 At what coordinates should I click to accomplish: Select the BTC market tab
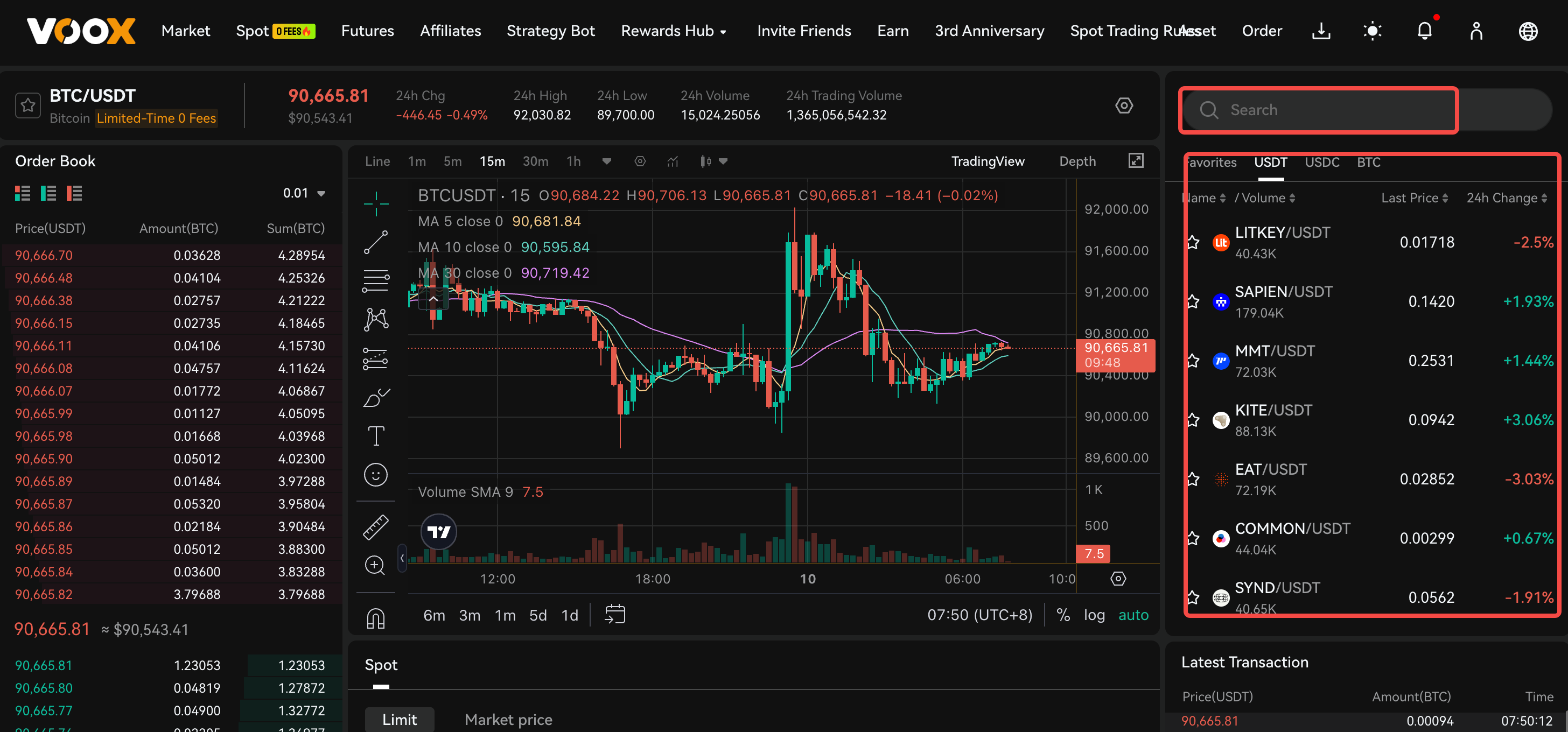click(x=1368, y=163)
